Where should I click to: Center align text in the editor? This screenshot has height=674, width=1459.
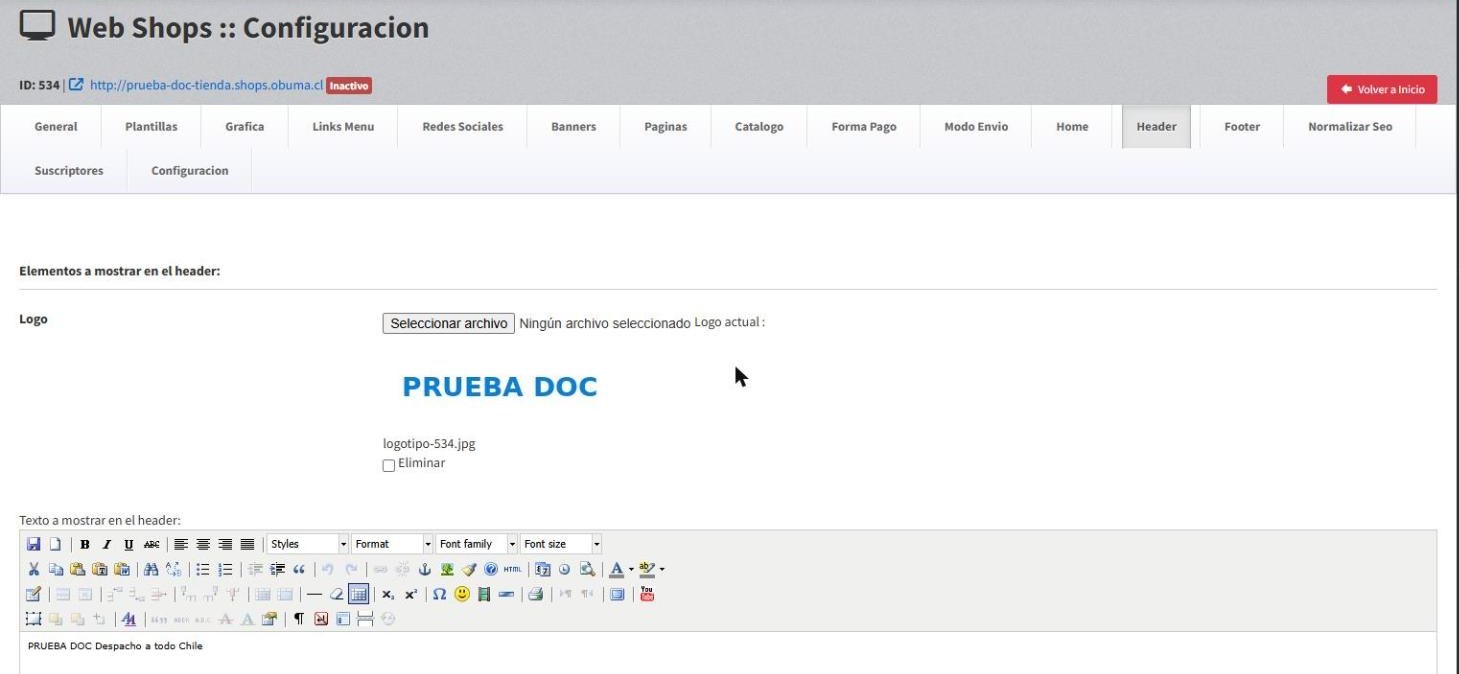tap(203, 544)
